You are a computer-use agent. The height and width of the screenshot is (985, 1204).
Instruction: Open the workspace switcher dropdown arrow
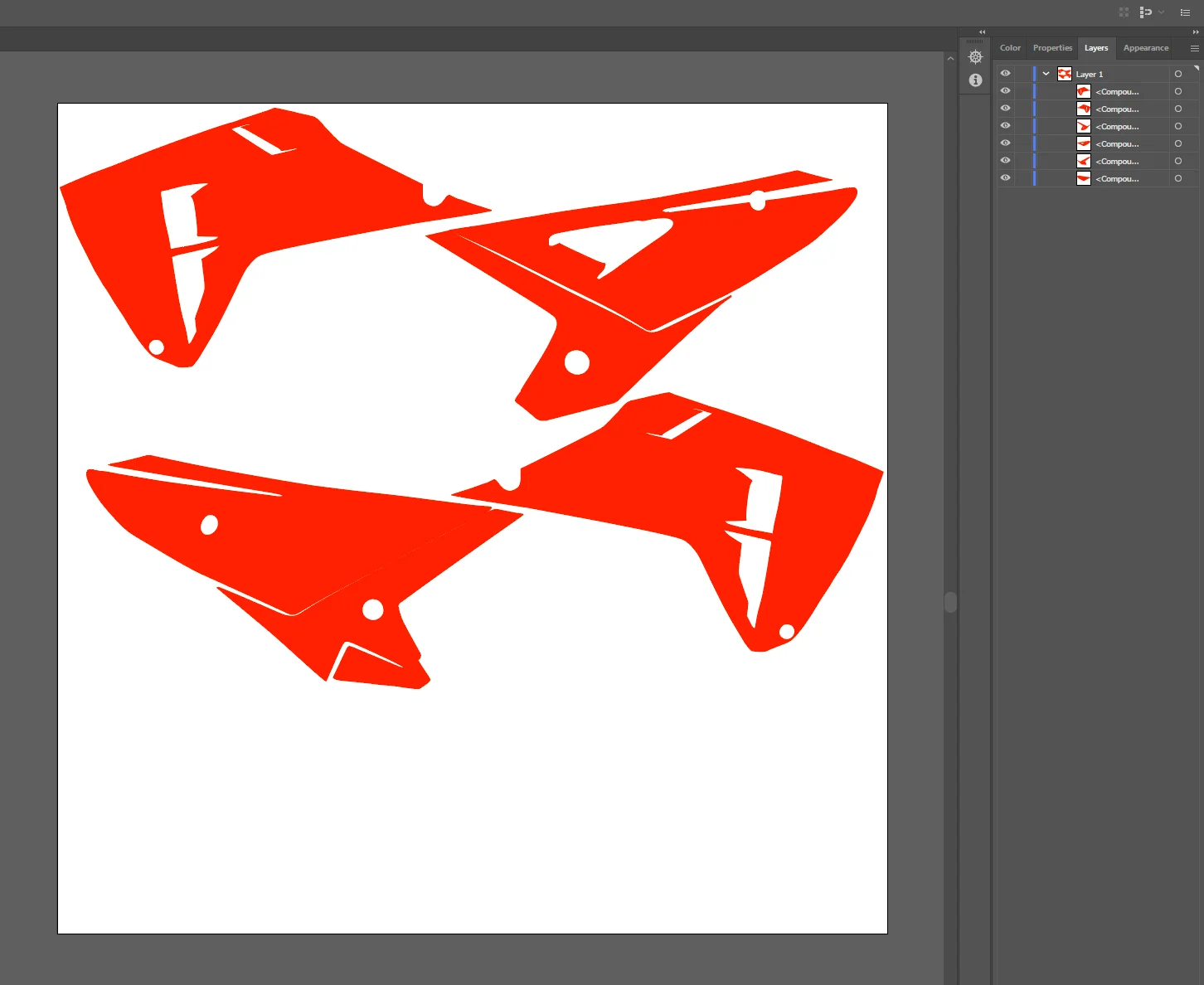(x=1161, y=12)
